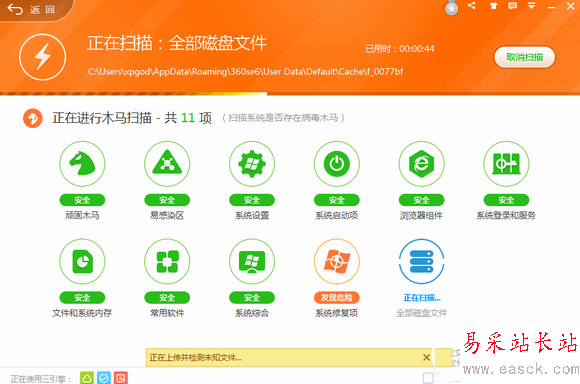Click the orange trojan scan header icon
The height and width of the screenshot is (384, 580).
pyautogui.click(x=33, y=118)
